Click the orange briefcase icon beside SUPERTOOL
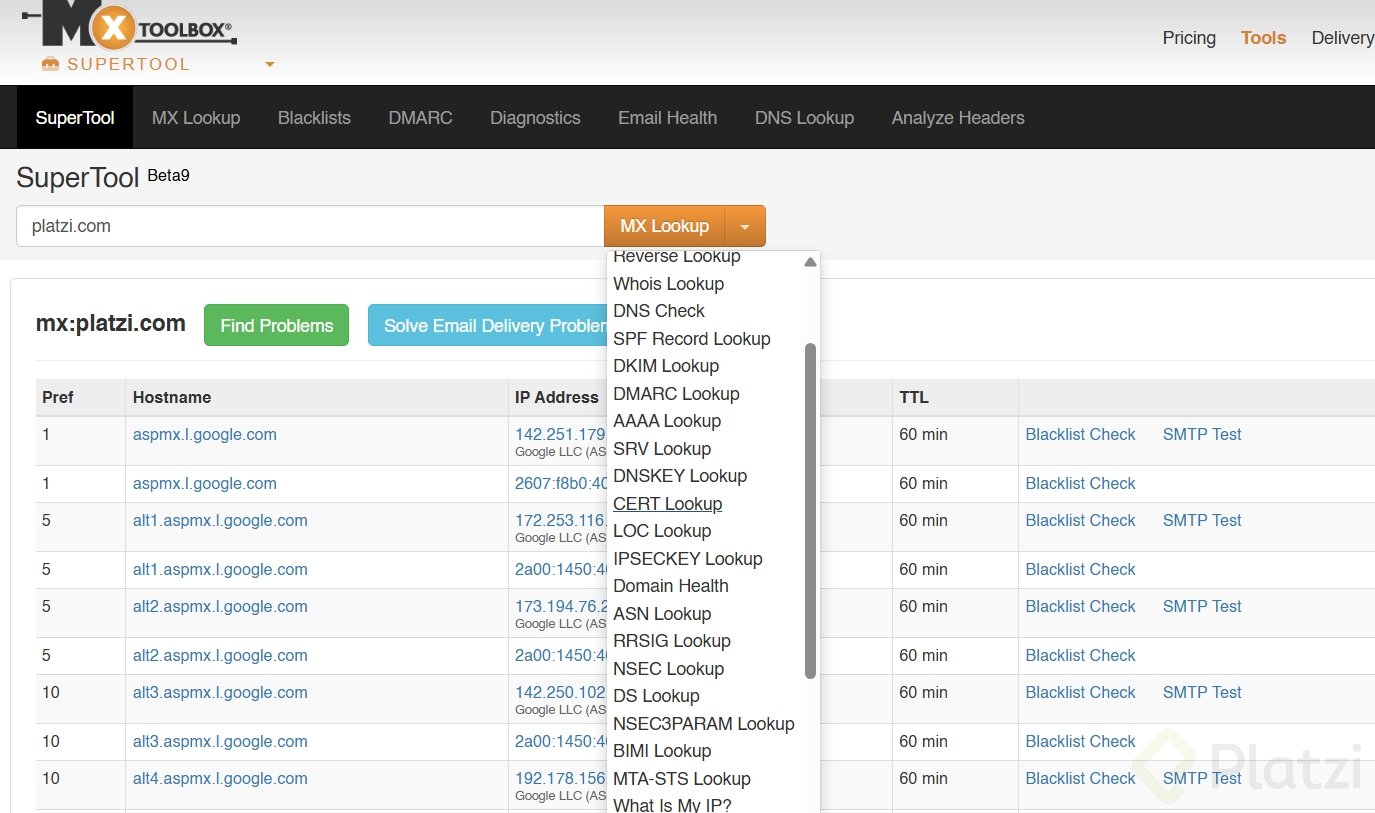Screen dimensions: 1375x813 (x=50, y=64)
